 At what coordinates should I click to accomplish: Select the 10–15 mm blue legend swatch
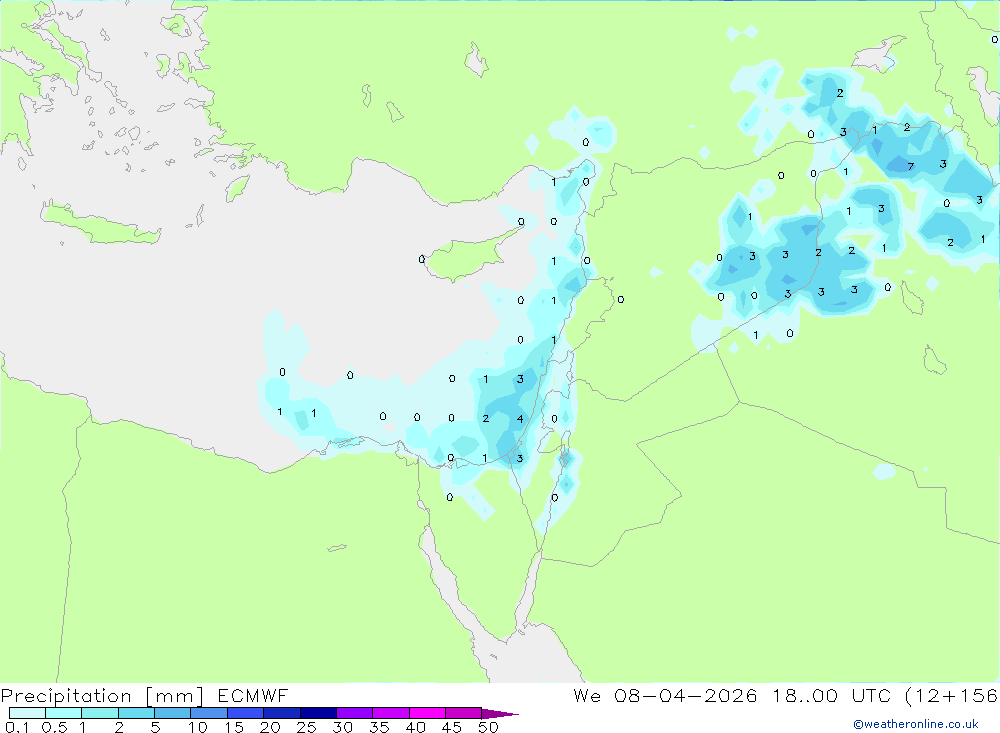209,713
